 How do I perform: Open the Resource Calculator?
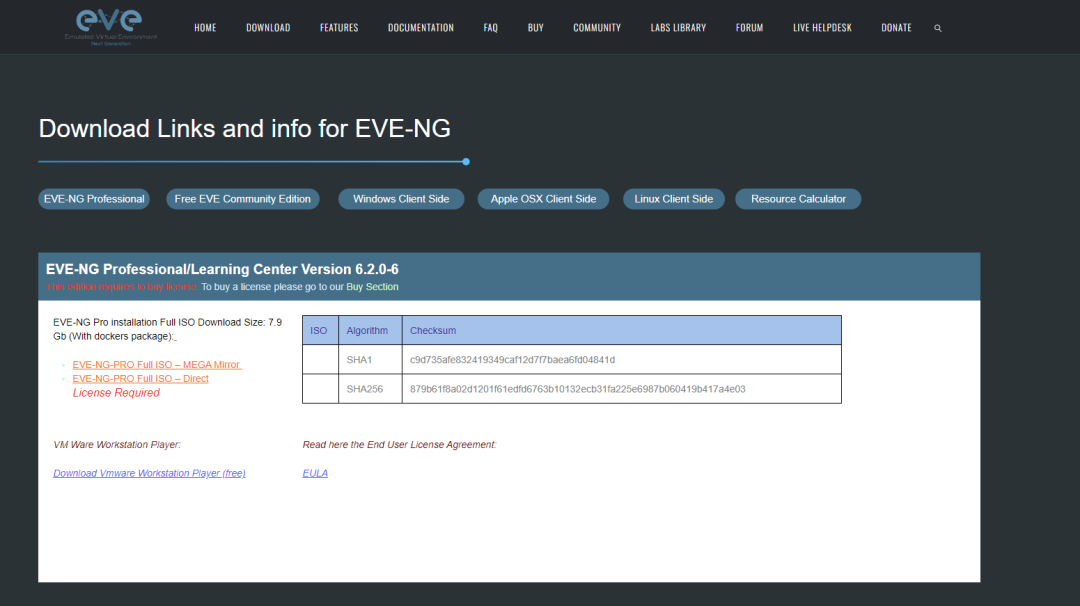pyautogui.click(x=798, y=199)
